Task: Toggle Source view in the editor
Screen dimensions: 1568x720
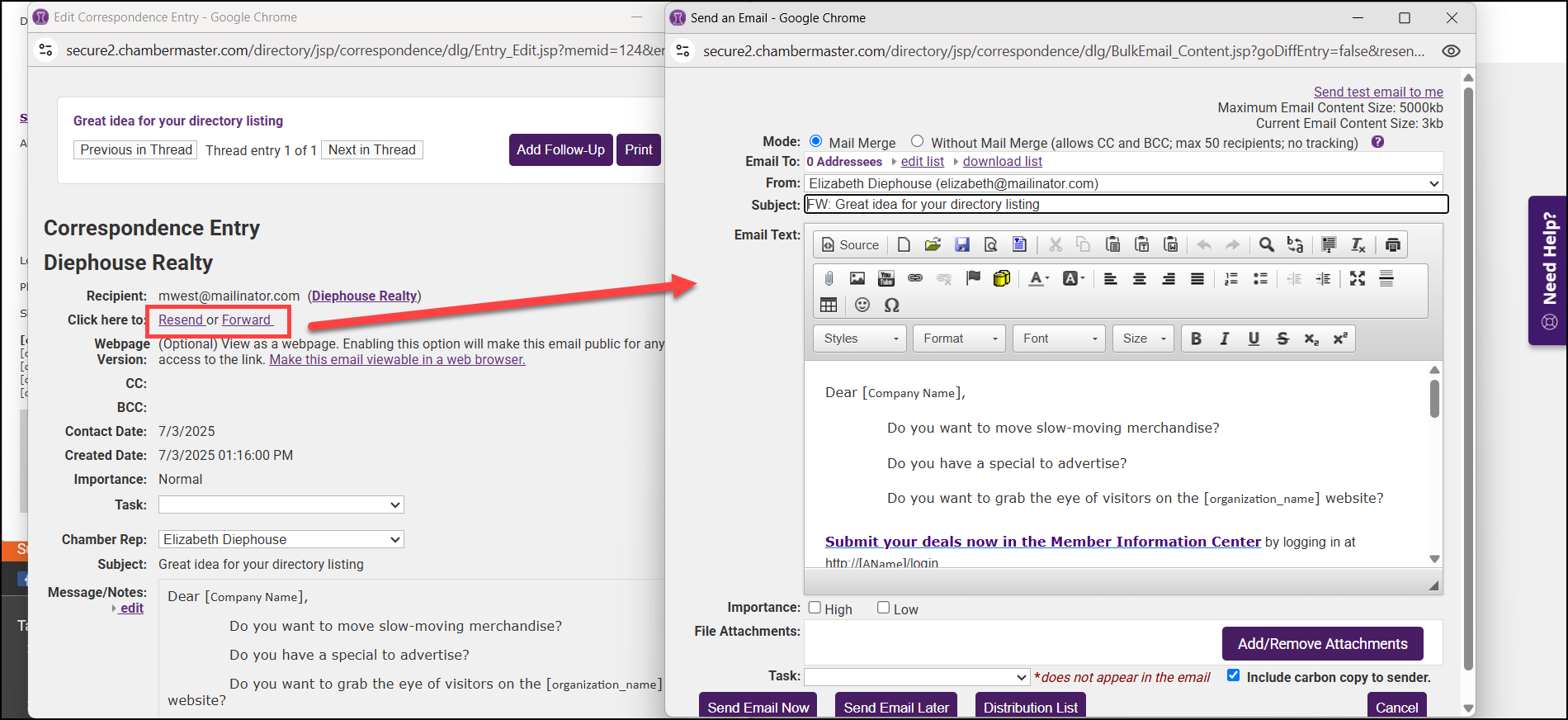Action: pyautogui.click(x=850, y=245)
